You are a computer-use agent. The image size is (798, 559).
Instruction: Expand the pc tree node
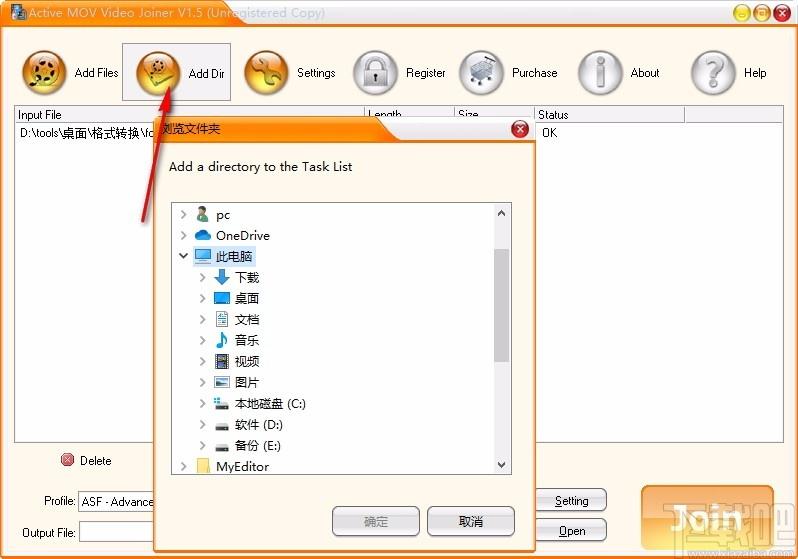[184, 215]
